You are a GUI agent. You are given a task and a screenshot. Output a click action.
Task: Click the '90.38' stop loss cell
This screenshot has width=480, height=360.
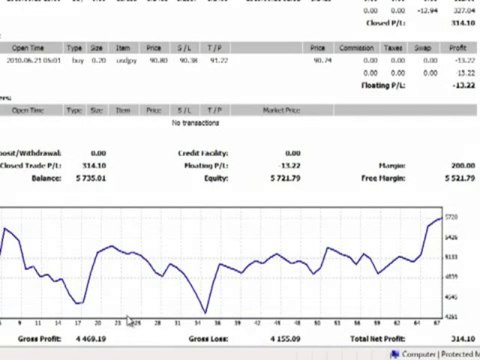pyautogui.click(x=188, y=60)
